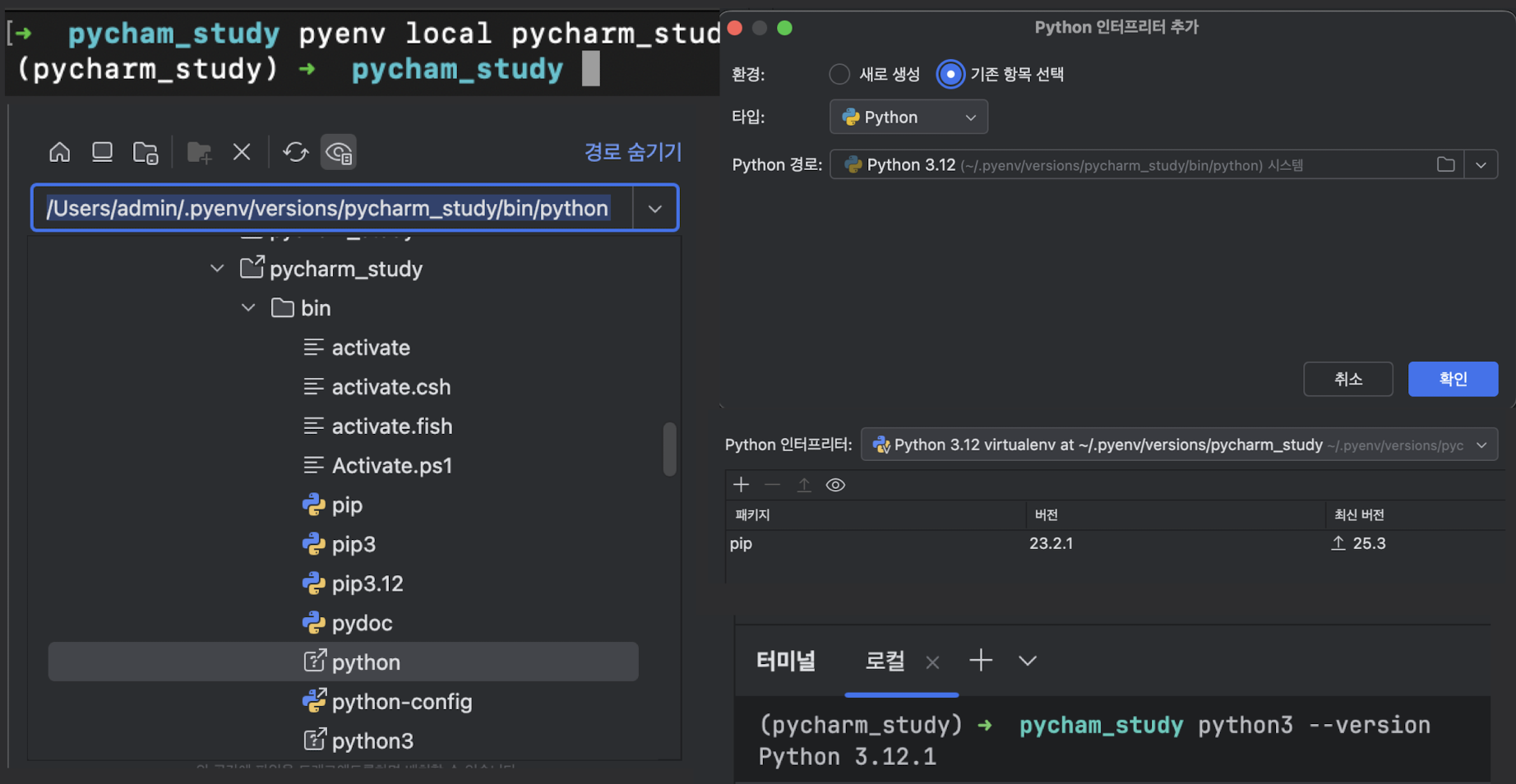The width and height of the screenshot is (1516, 784).
Task: Open the '타입' Python type dropdown
Action: (908, 118)
